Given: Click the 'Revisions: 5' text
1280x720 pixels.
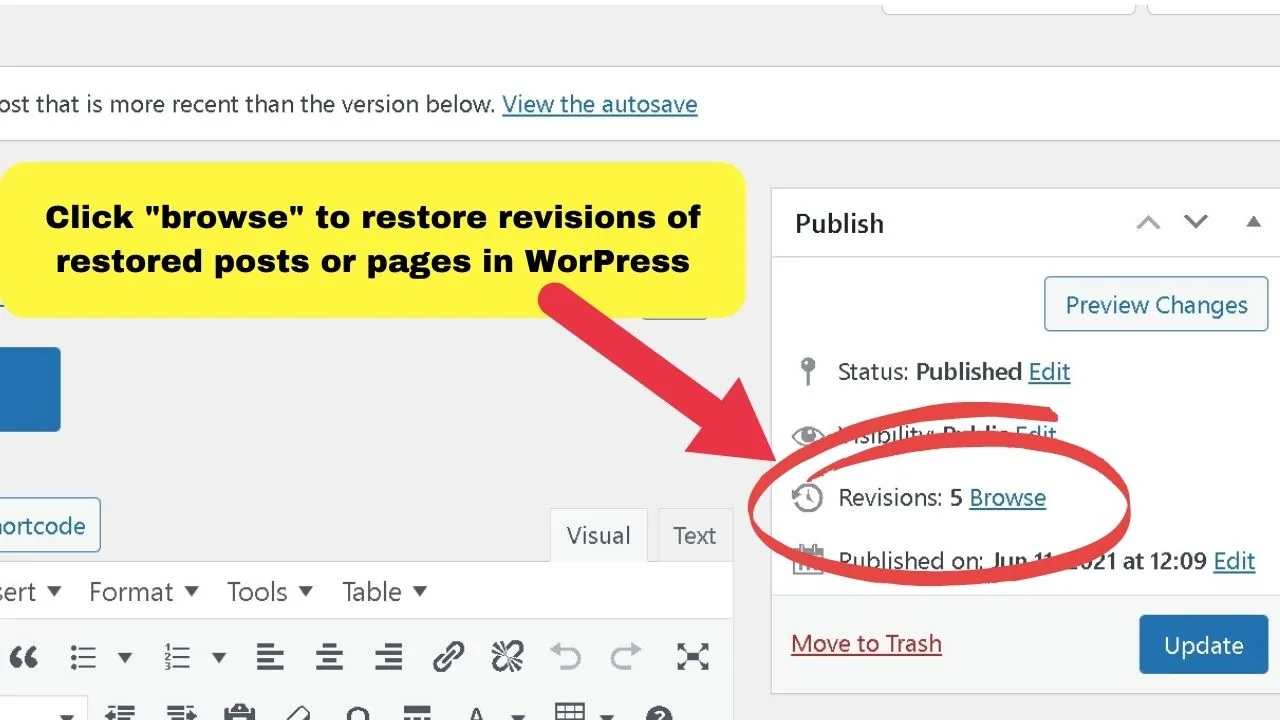Looking at the screenshot, I should tap(900, 498).
